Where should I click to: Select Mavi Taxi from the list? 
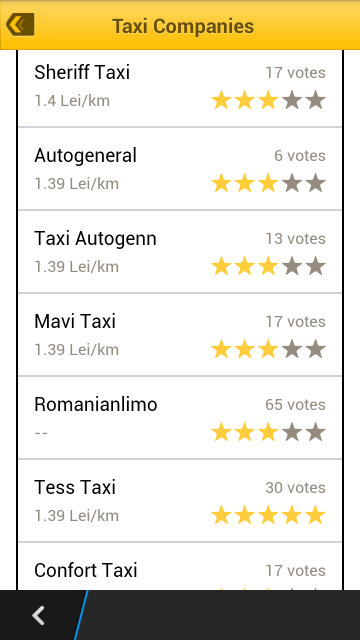click(x=180, y=335)
